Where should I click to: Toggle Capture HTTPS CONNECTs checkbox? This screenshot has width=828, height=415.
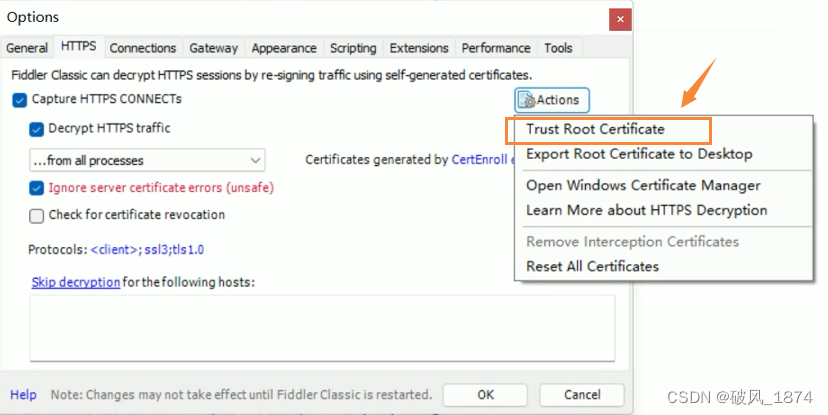tap(20, 100)
